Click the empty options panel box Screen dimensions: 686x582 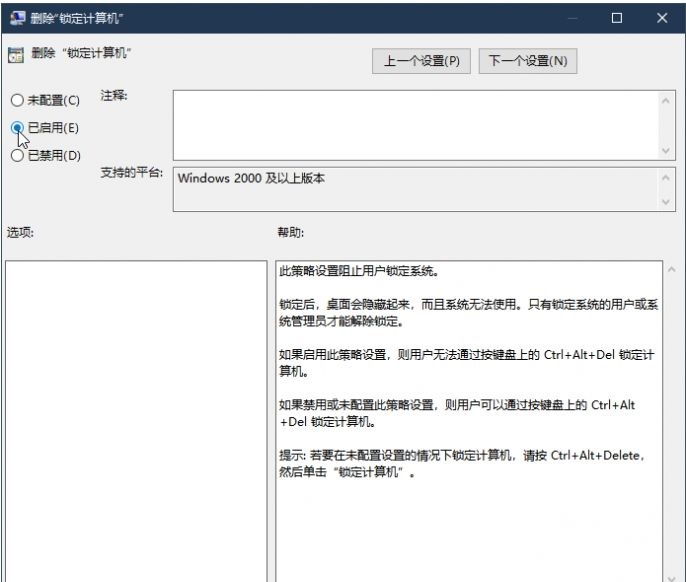[x=136, y=421]
